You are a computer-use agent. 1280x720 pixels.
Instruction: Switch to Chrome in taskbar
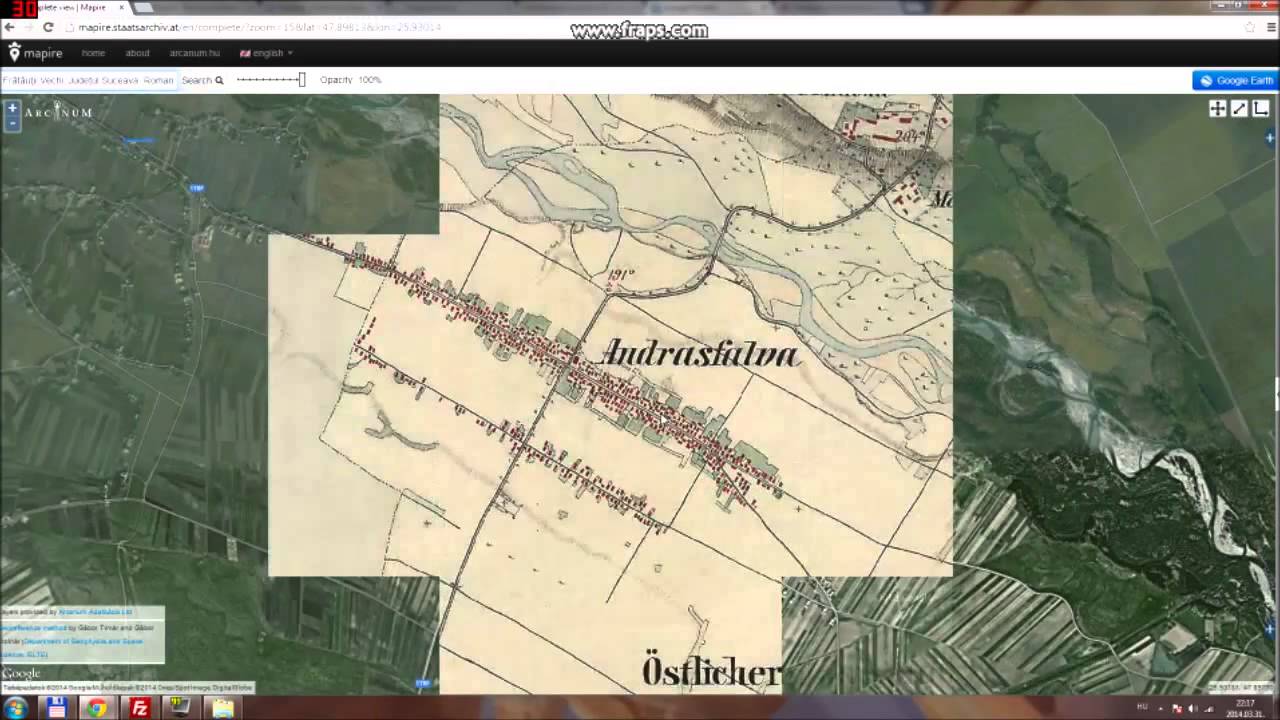96,708
